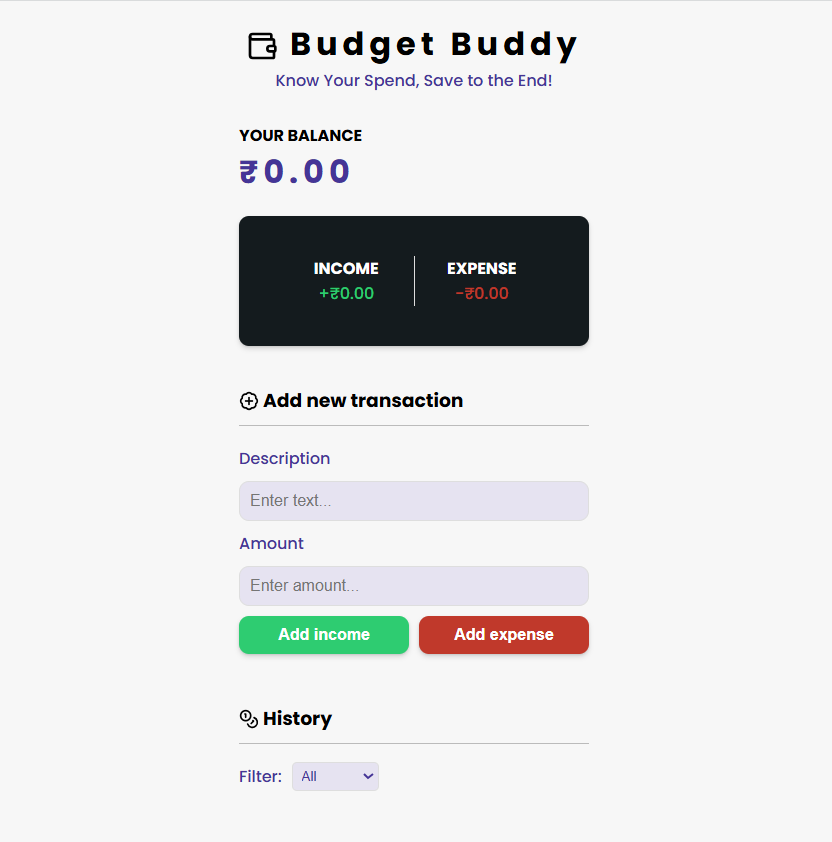Image resolution: width=832 pixels, height=842 pixels.
Task: Select the INCOME label in the summary card
Action: 346,268
